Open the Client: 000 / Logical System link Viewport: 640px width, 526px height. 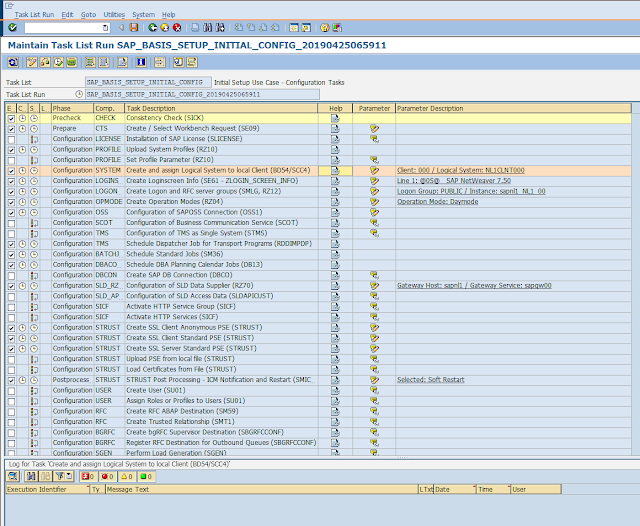(461, 170)
